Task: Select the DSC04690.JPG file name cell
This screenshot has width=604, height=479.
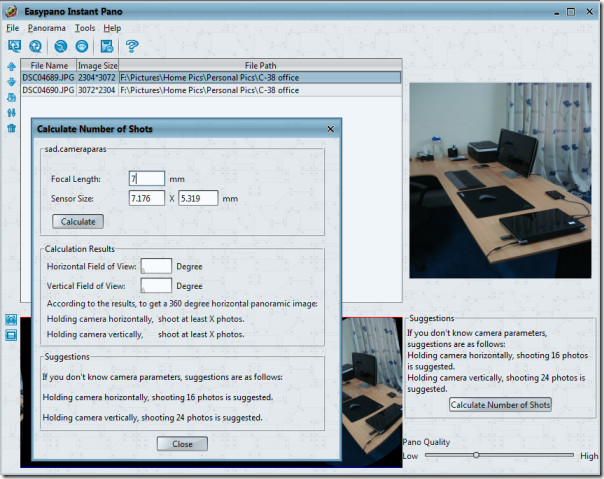Action: tap(48, 90)
